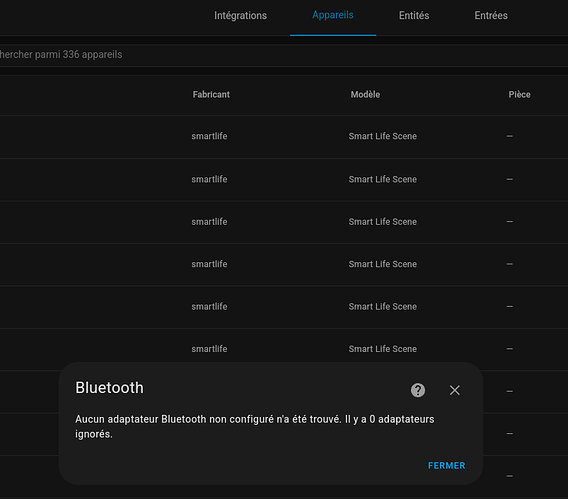Sort by the Pièce column header
568x499 pixels.
click(x=519, y=95)
